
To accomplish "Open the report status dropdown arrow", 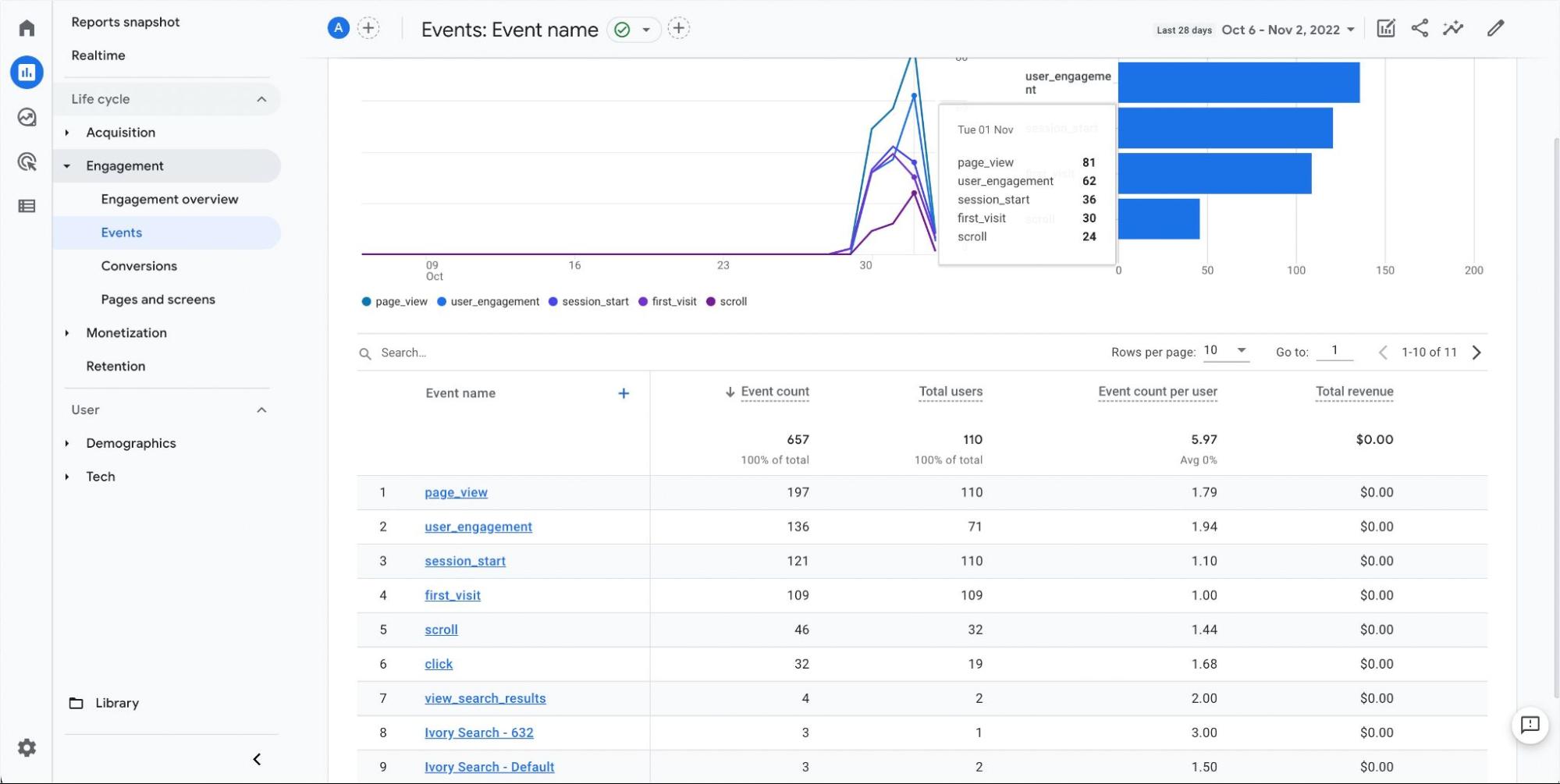I will point(646,30).
